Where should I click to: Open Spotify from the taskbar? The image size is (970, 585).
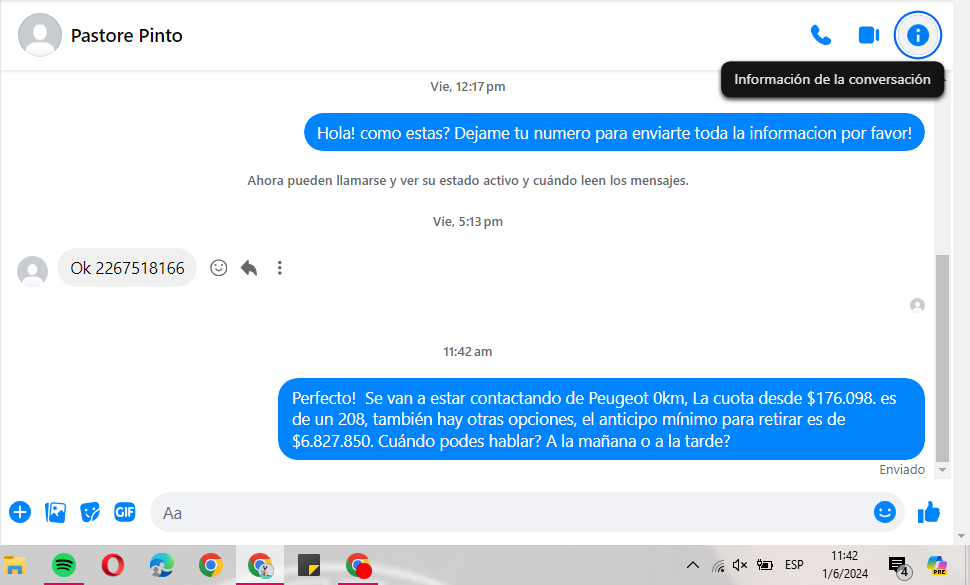coord(64,565)
